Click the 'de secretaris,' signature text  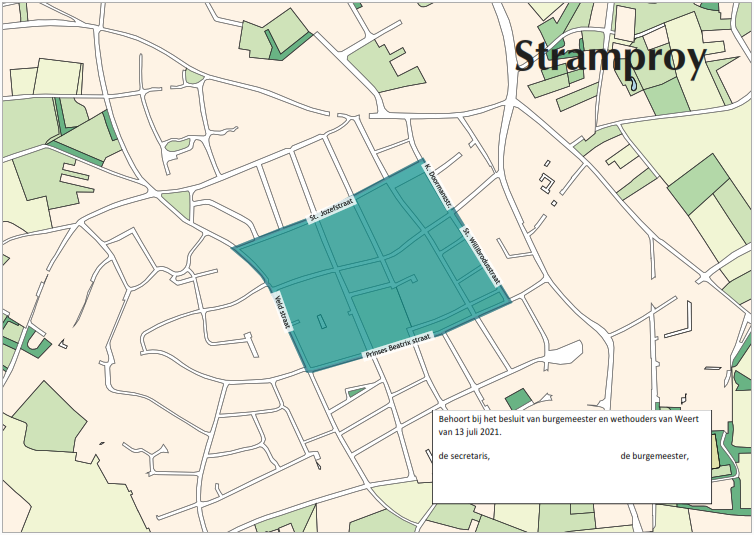pyautogui.click(x=464, y=456)
